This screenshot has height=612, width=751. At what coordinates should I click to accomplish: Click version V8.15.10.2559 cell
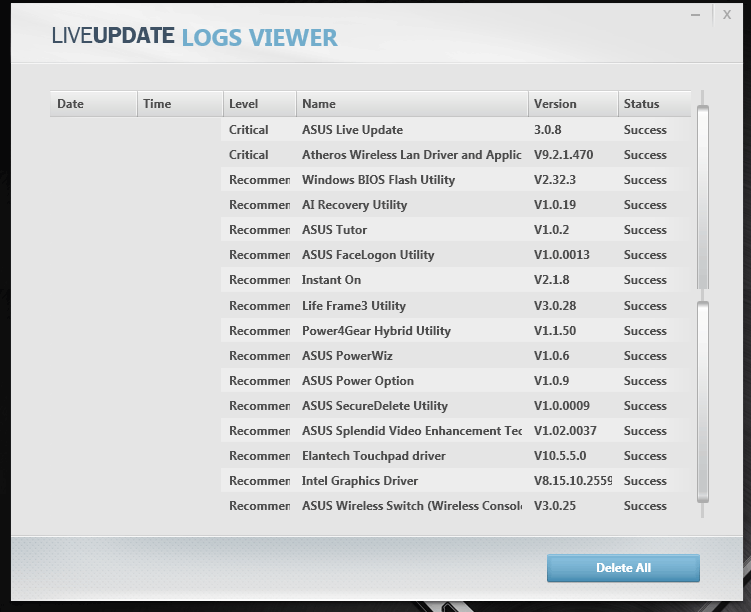point(573,480)
